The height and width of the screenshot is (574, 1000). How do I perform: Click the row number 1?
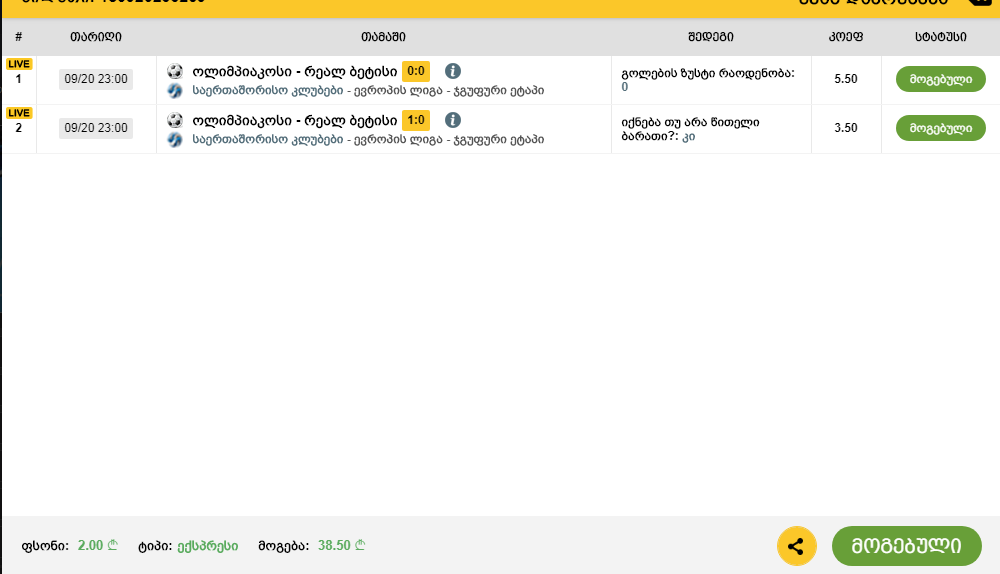[x=18, y=79]
